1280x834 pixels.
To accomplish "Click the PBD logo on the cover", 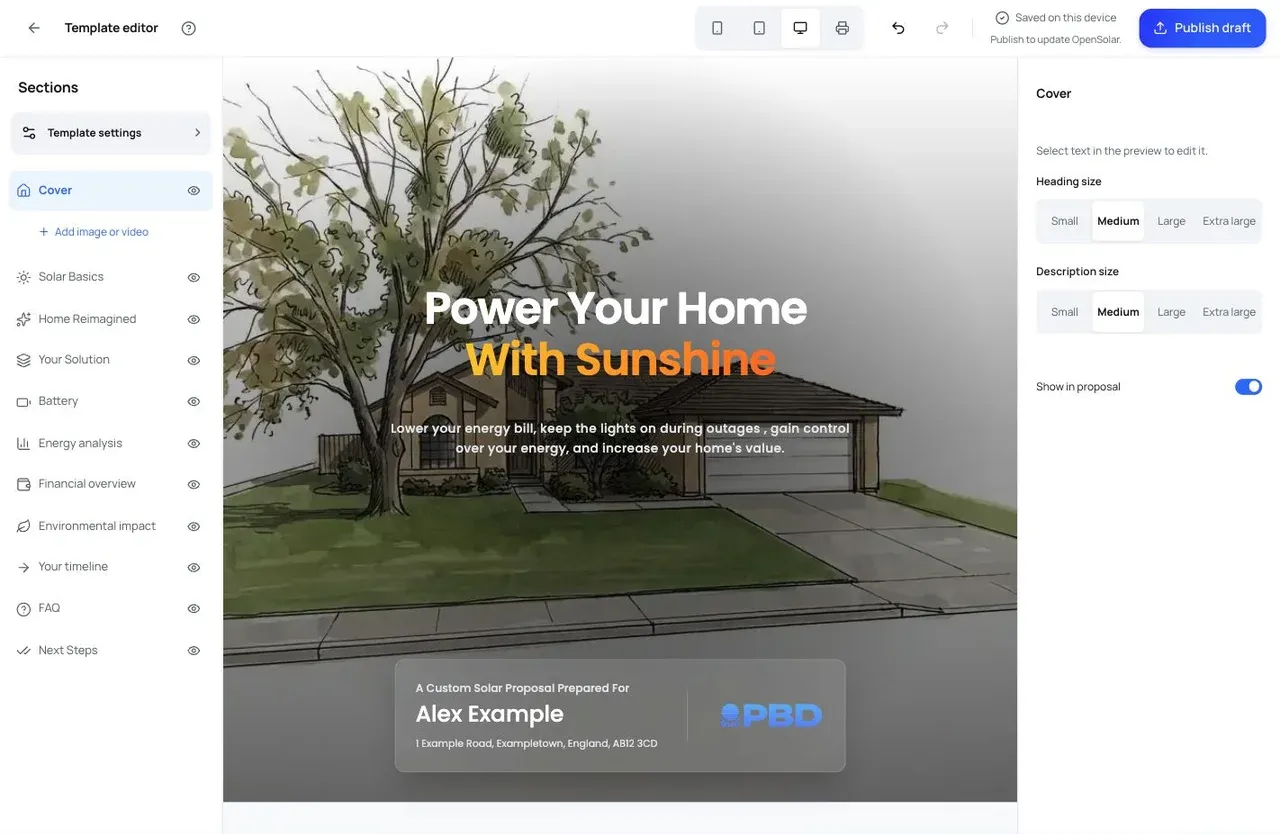I will (771, 715).
